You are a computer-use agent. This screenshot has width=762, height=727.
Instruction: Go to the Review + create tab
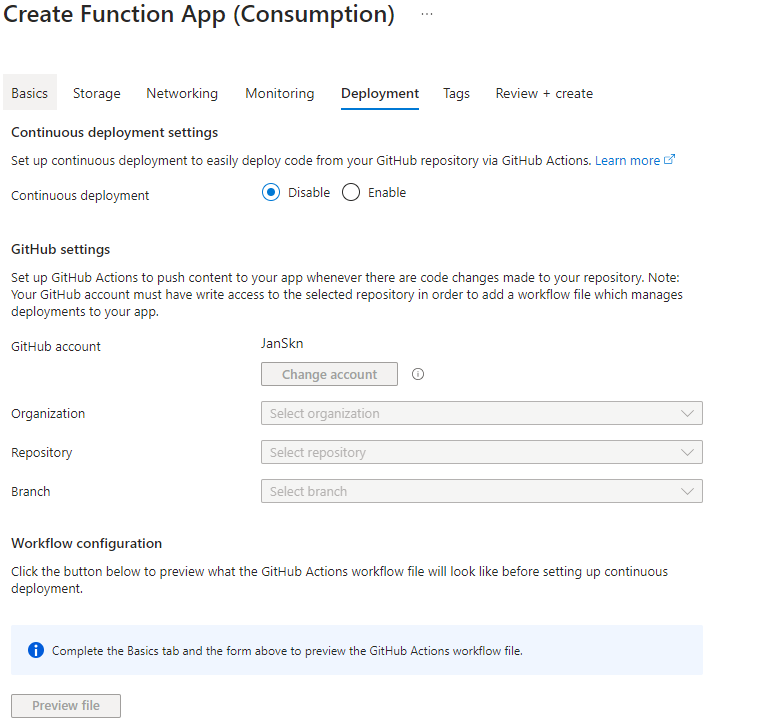pyautogui.click(x=544, y=93)
